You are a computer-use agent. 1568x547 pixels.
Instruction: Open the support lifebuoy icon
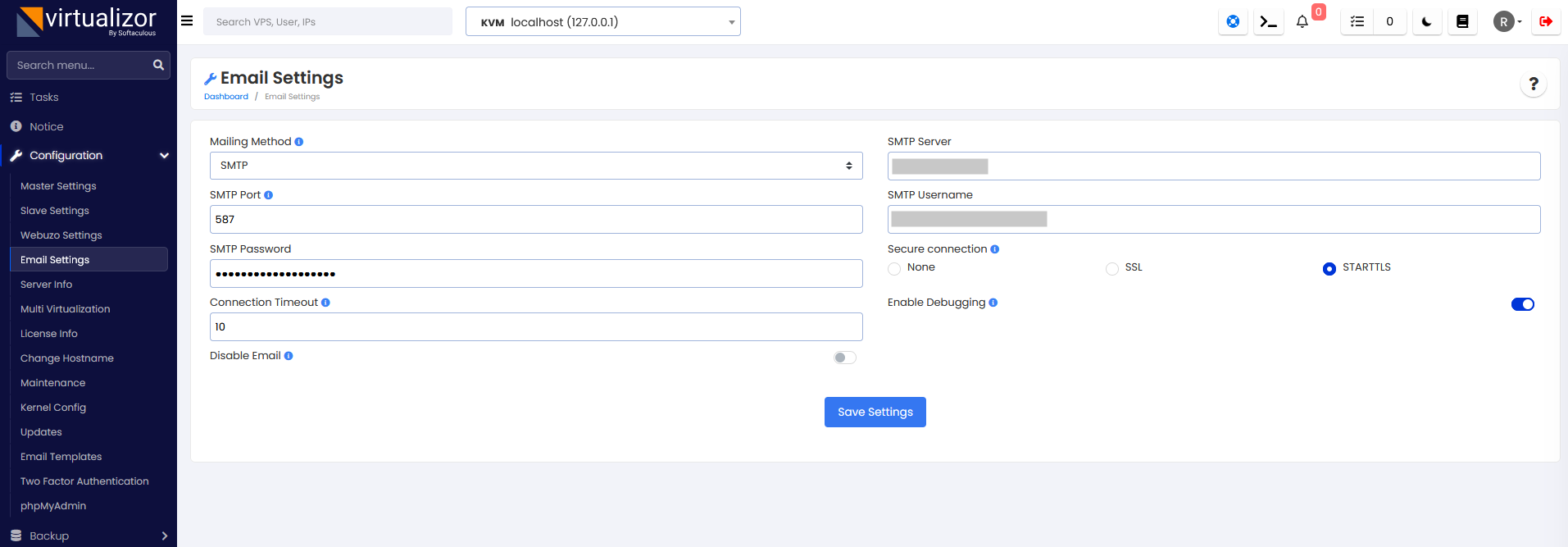click(1233, 22)
